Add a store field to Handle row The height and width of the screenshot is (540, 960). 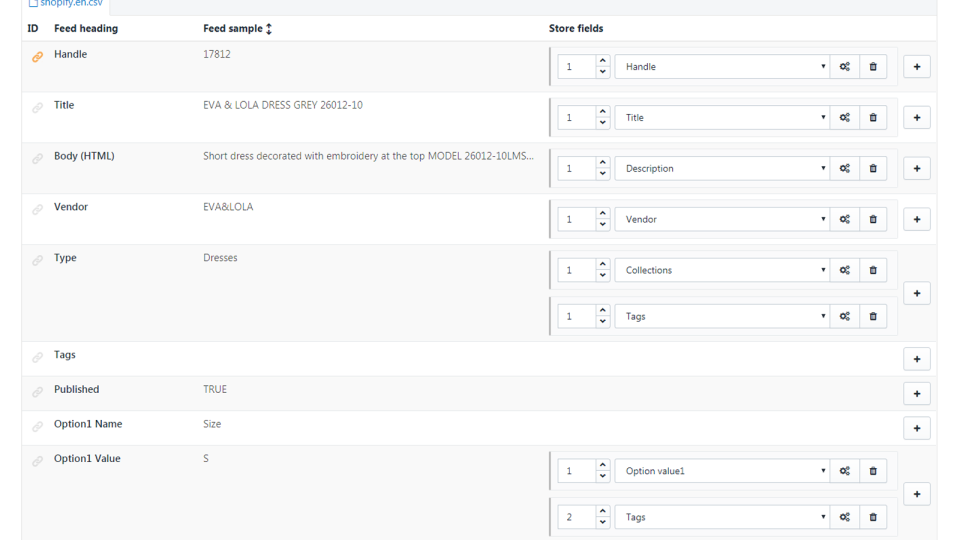917,67
